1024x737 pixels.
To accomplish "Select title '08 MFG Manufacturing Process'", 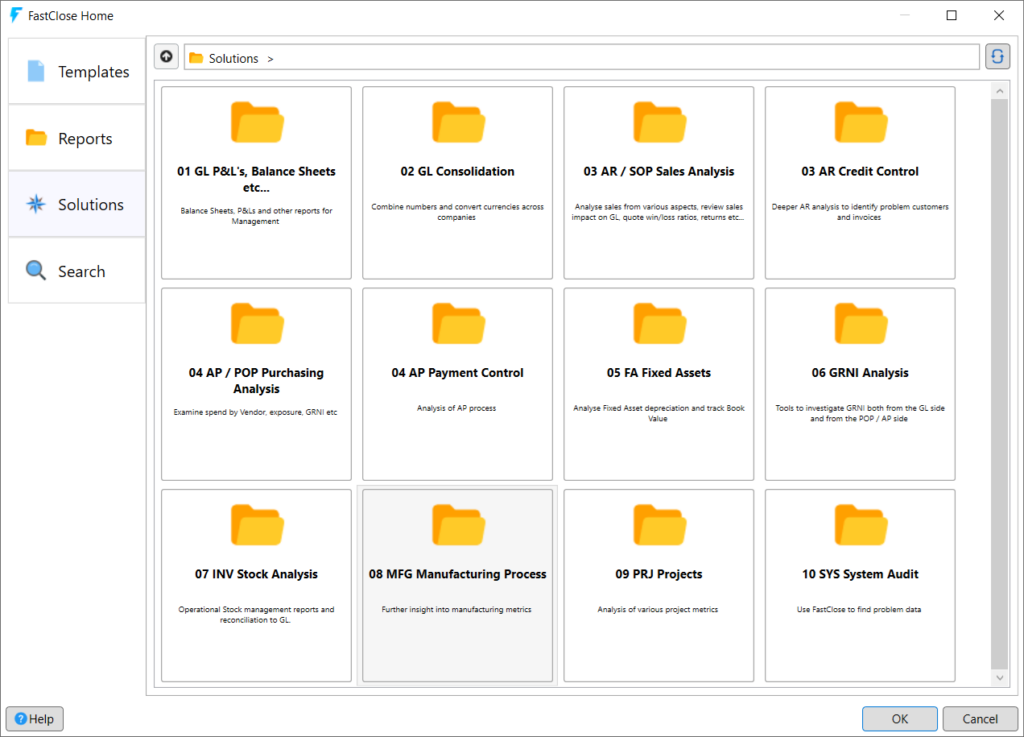I will (458, 574).
